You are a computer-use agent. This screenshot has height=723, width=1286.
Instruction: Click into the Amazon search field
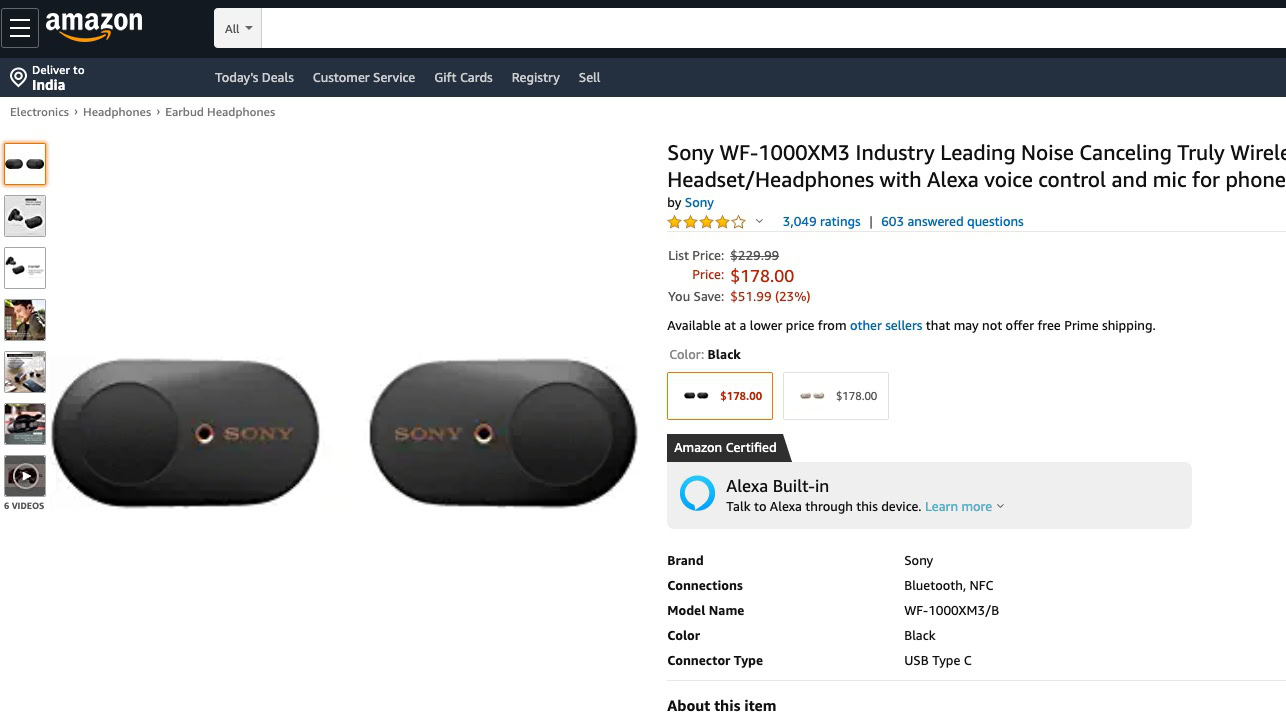(770, 29)
